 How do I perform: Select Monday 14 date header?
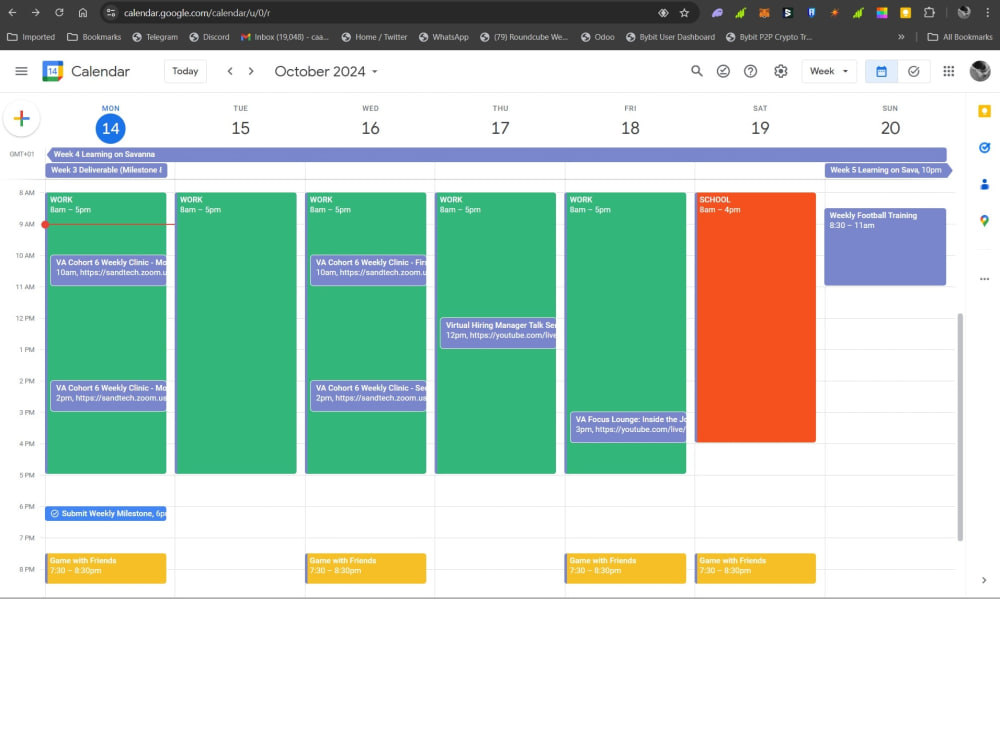[110, 128]
